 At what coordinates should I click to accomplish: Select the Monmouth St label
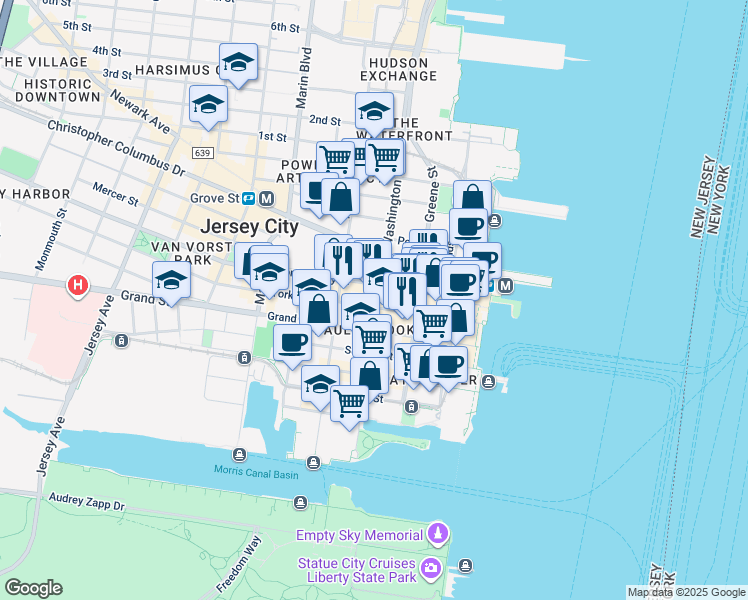tap(51, 239)
